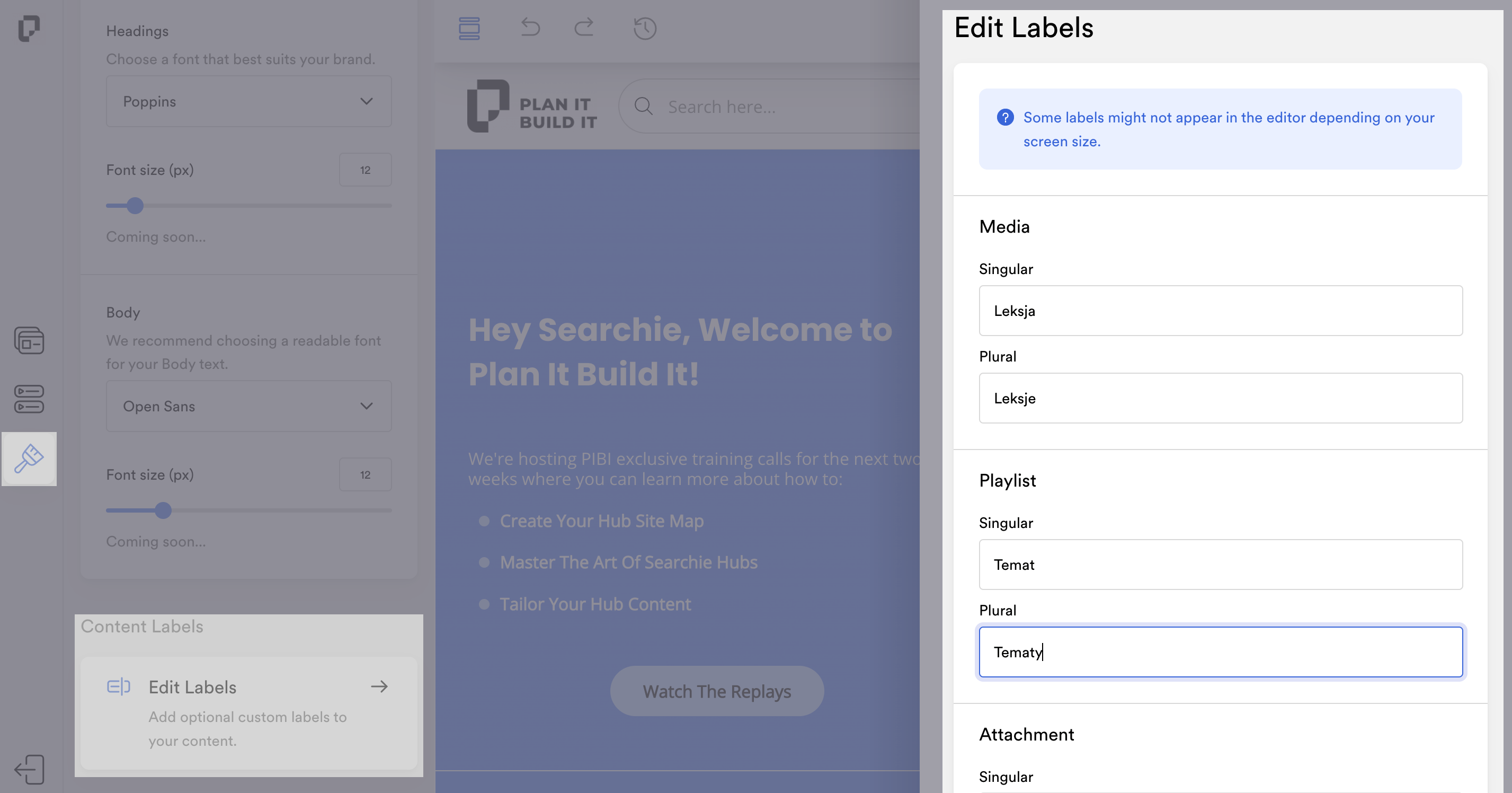Click the Attachment section heading
1512x793 pixels.
click(1027, 734)
